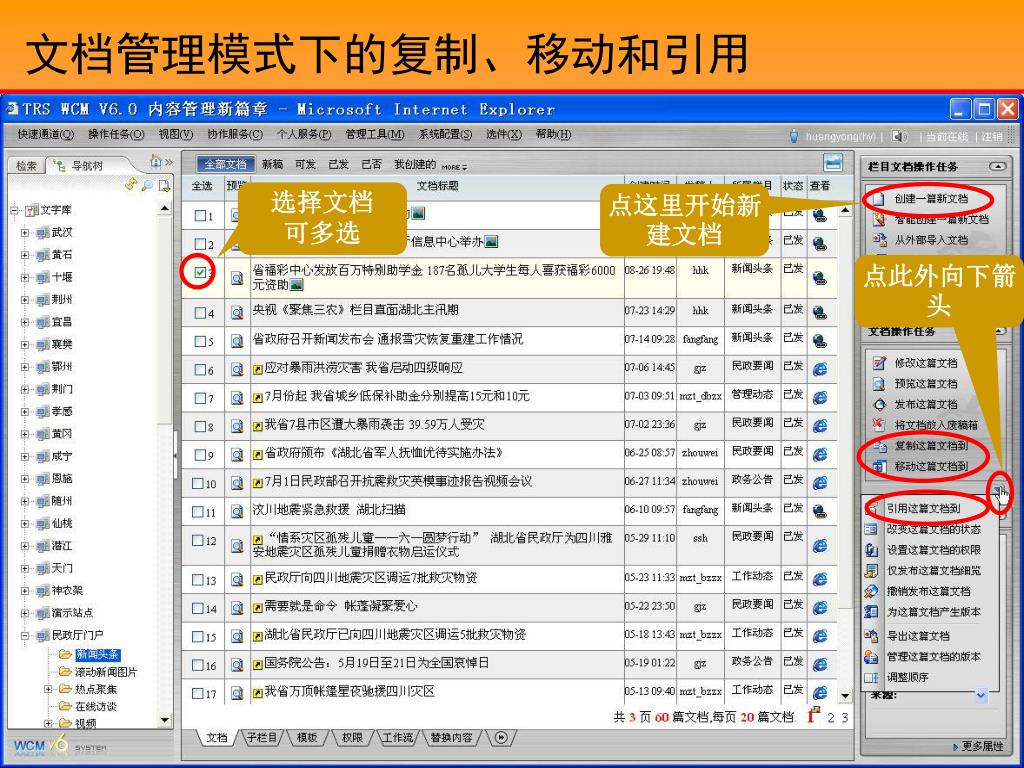The height and width of the screenshot is (768, 1024).
Task: Filter the list by 已发 documents
Action: pos(338,164)
